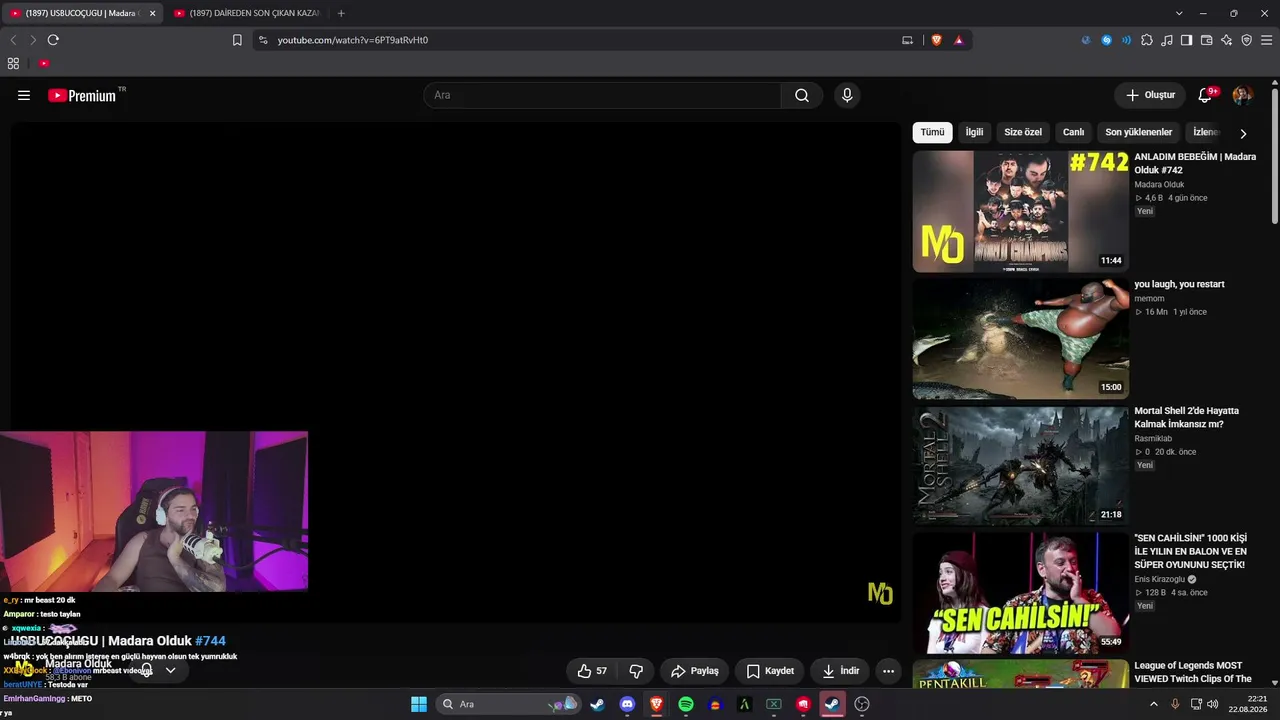Open the YouTube guide hamburger menu

pyautogui.click(x=24, y=95)
